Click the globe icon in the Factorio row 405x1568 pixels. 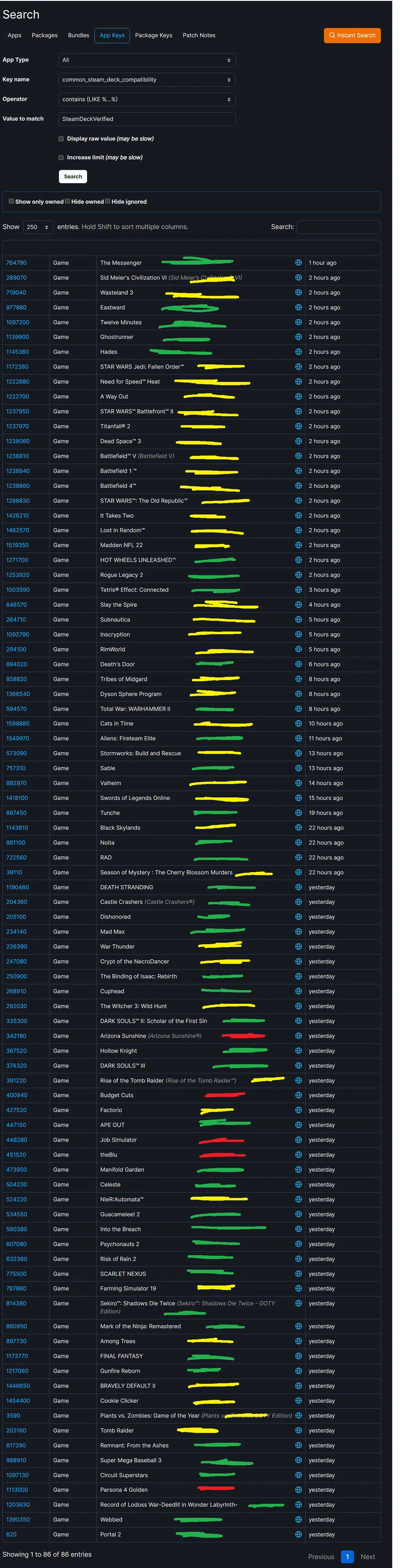click(298, 1110)
